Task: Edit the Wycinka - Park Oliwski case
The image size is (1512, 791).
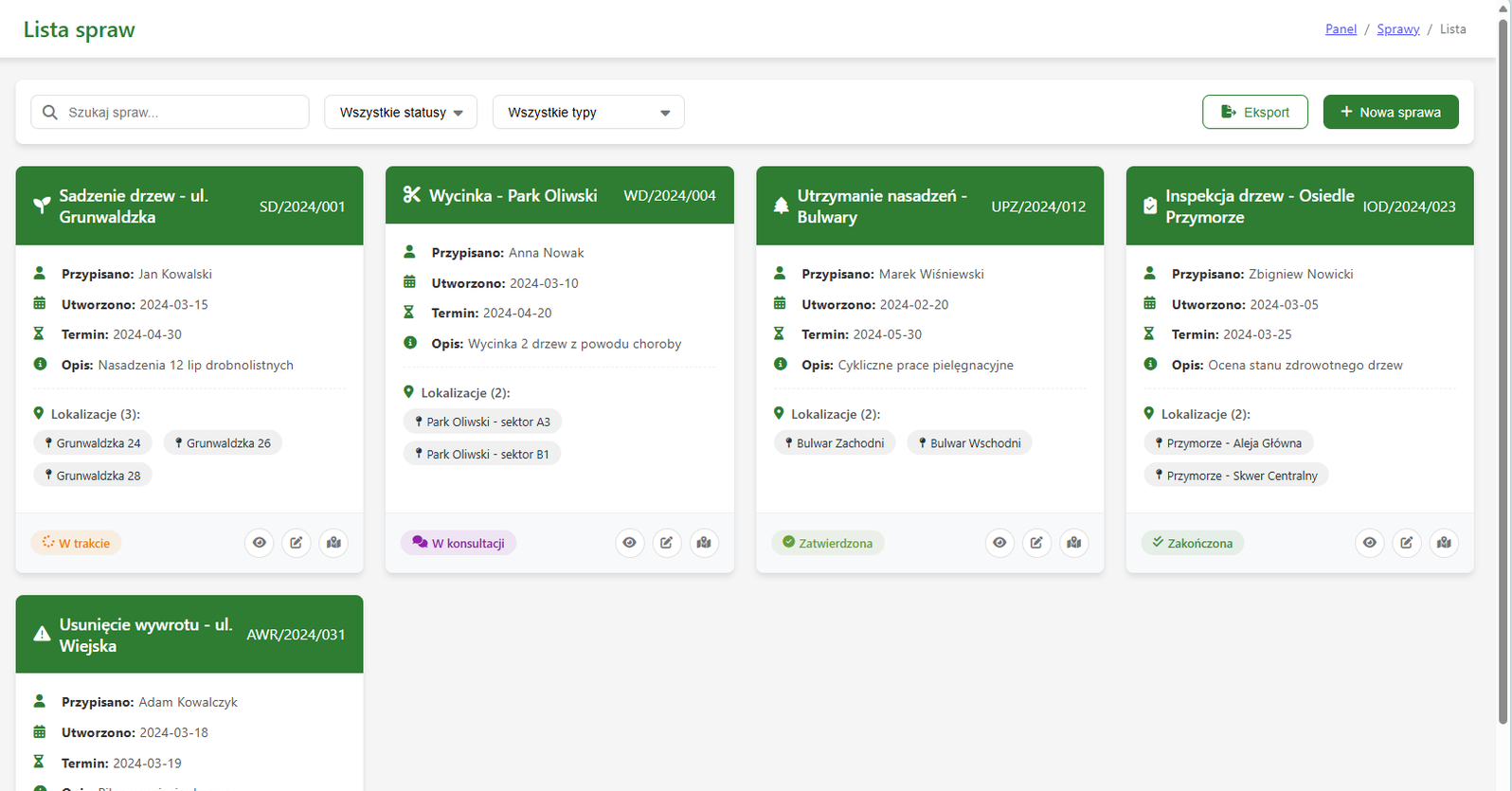Action: tap(667, 543)
